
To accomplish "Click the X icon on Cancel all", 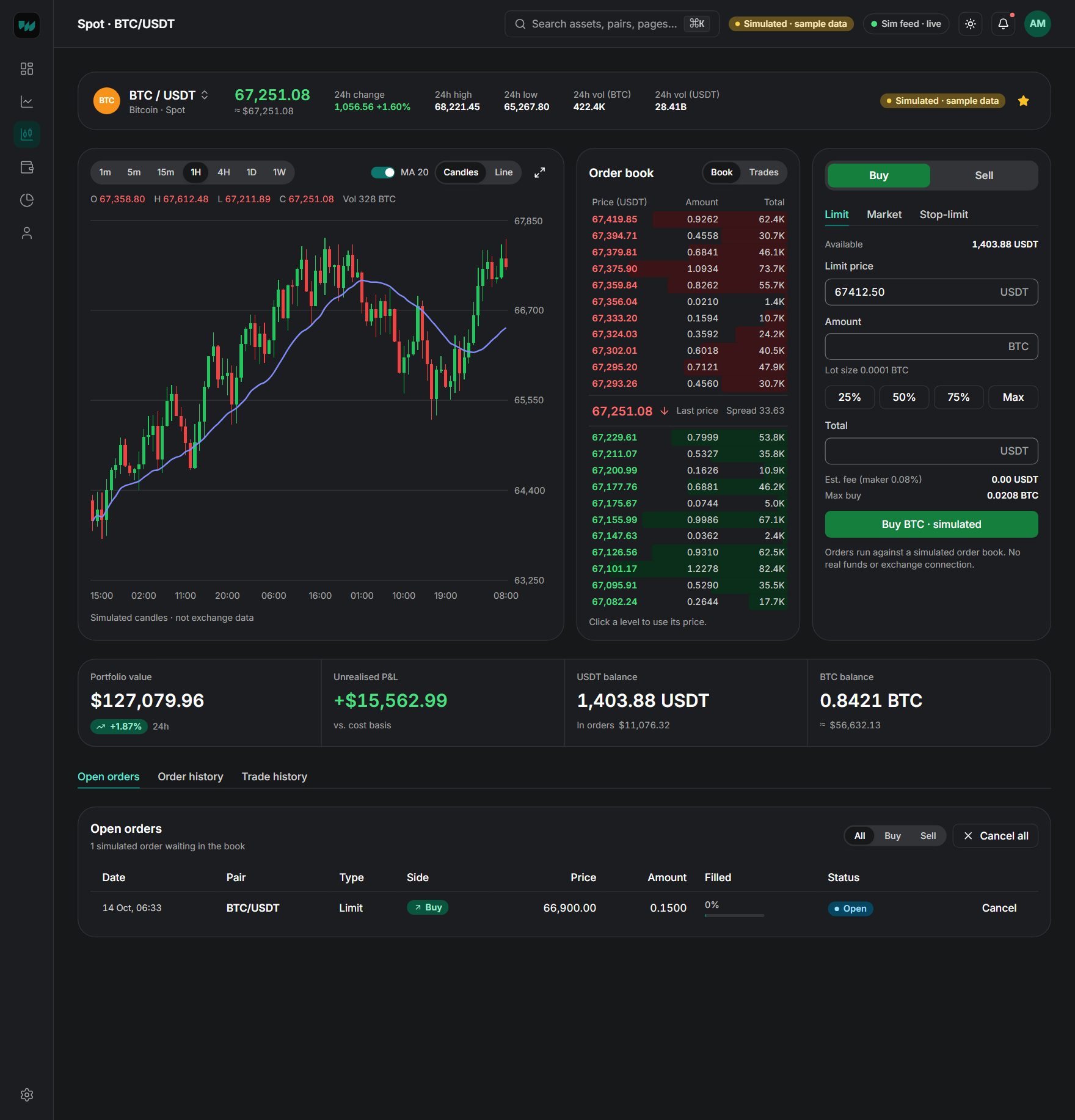I will [968, 836].
